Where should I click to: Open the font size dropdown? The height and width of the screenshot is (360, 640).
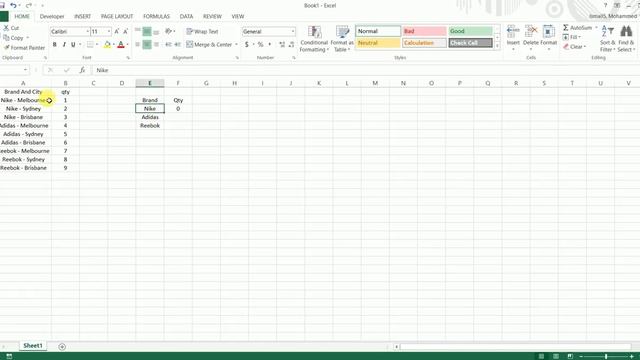pos(109,31)
